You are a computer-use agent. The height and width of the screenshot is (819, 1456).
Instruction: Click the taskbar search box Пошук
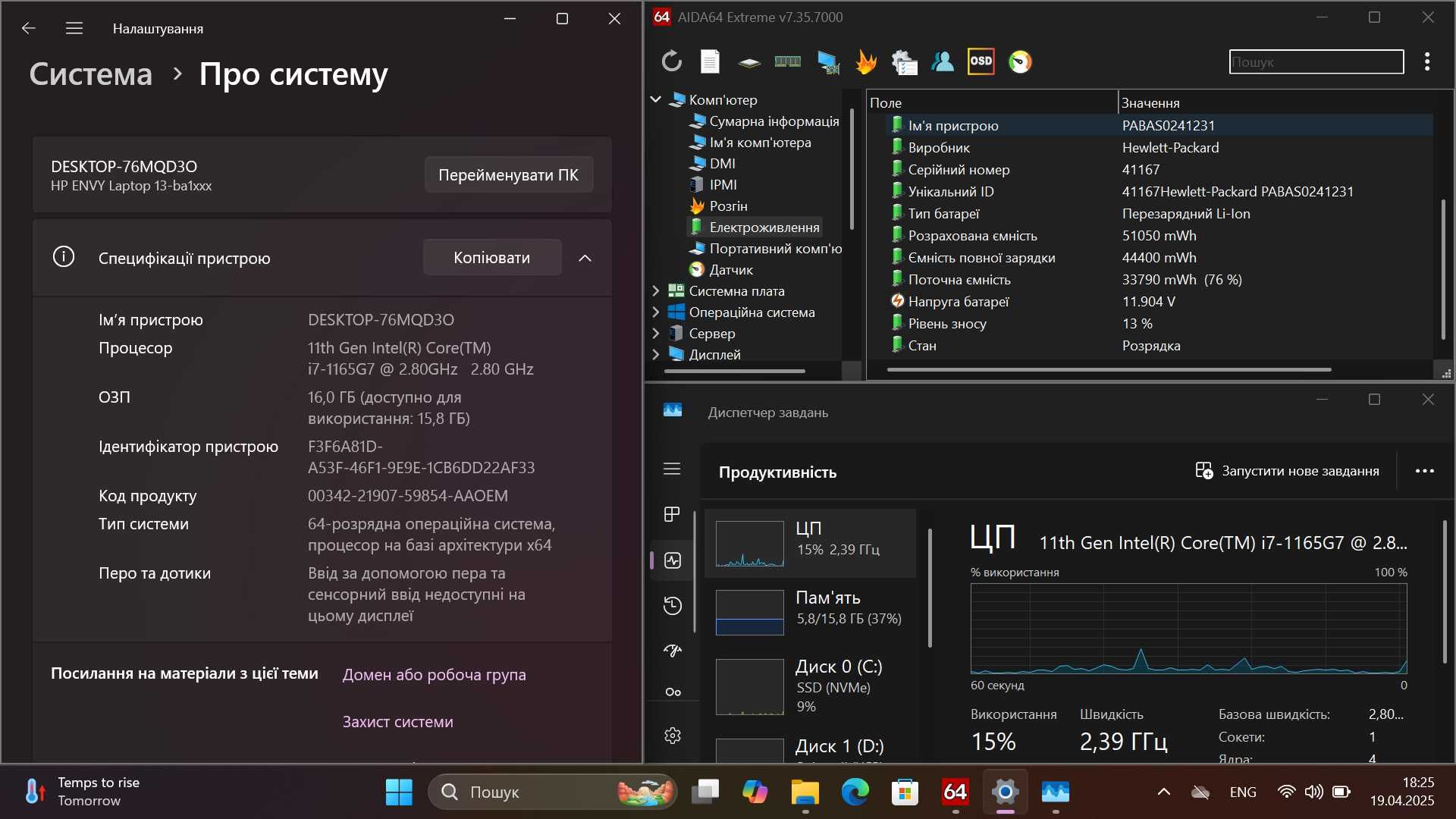(x=552, y=792)
